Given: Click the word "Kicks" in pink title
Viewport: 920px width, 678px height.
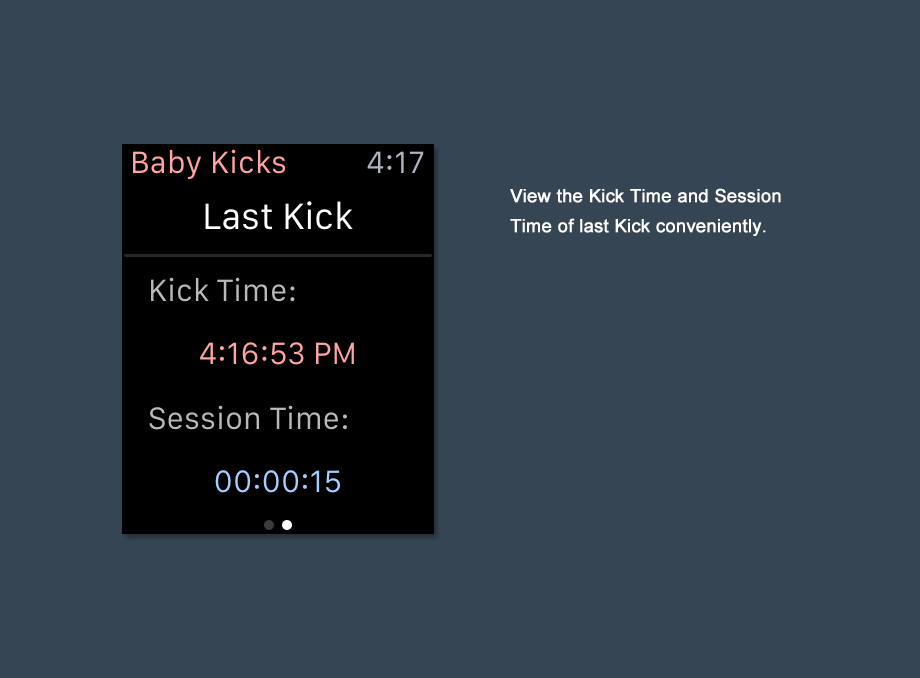Looking at the screenshot, I should point(248,163).
